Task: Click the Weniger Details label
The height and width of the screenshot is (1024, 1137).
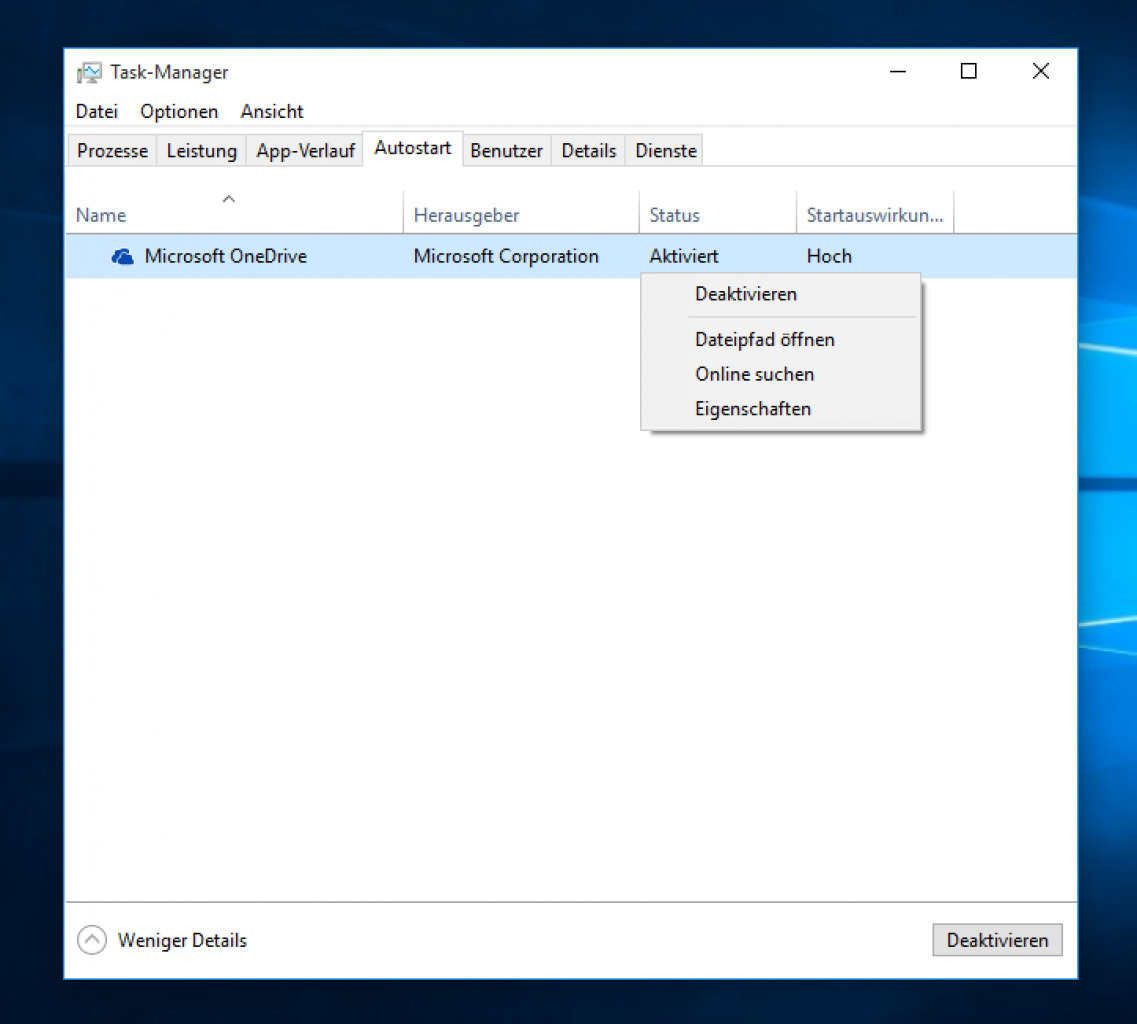Action: pyautogui.click(x=182, y=940)
